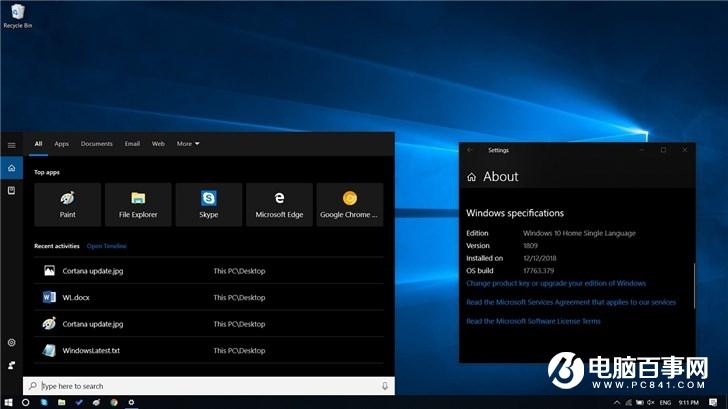
Task: Click the Type here to search box
Action: (x=209, y=386)
